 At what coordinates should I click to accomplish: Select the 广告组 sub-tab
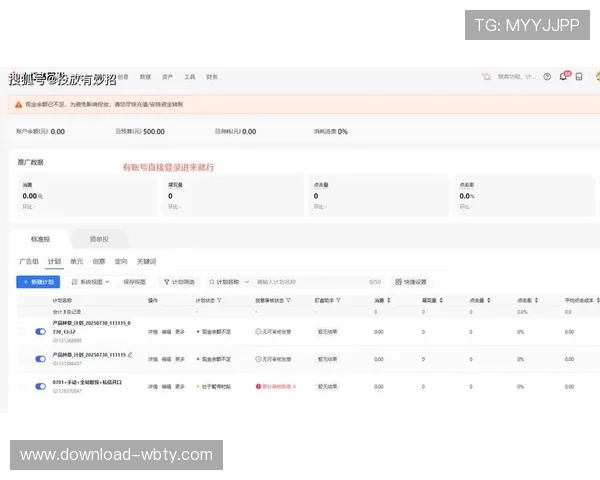pyautogui.click(x=29, y=261)
